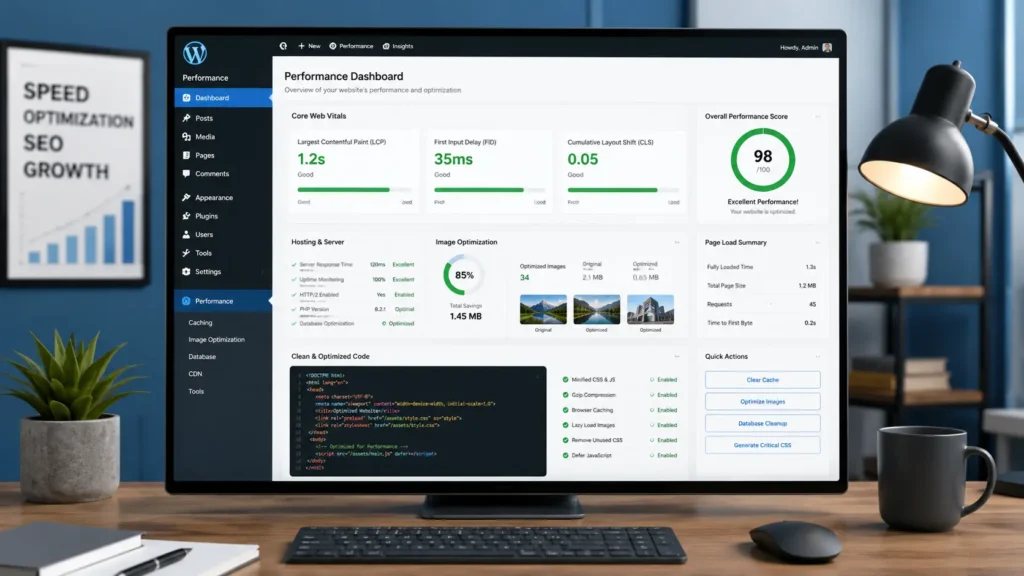Open the CDN submenu item

click(195, 374)
